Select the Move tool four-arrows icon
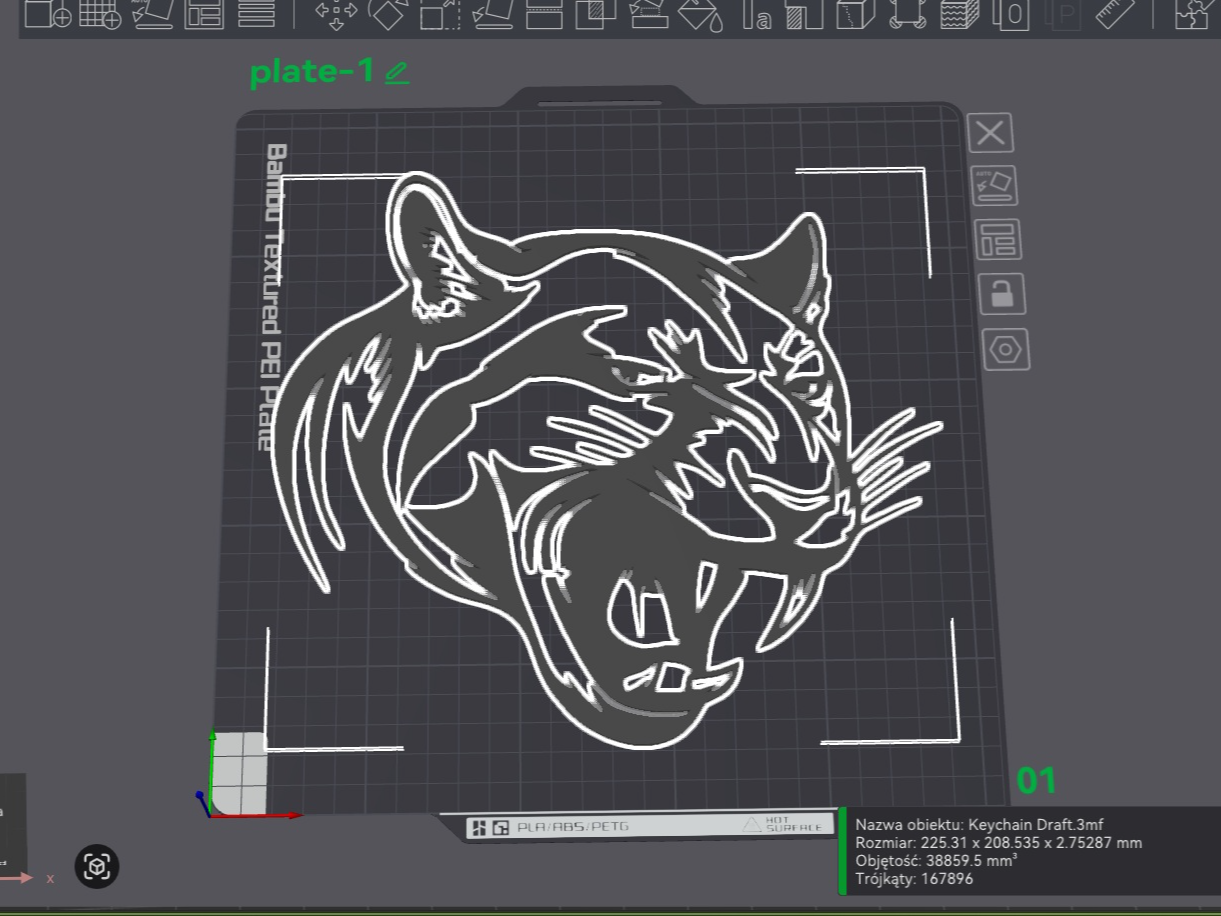 (336, 14)
